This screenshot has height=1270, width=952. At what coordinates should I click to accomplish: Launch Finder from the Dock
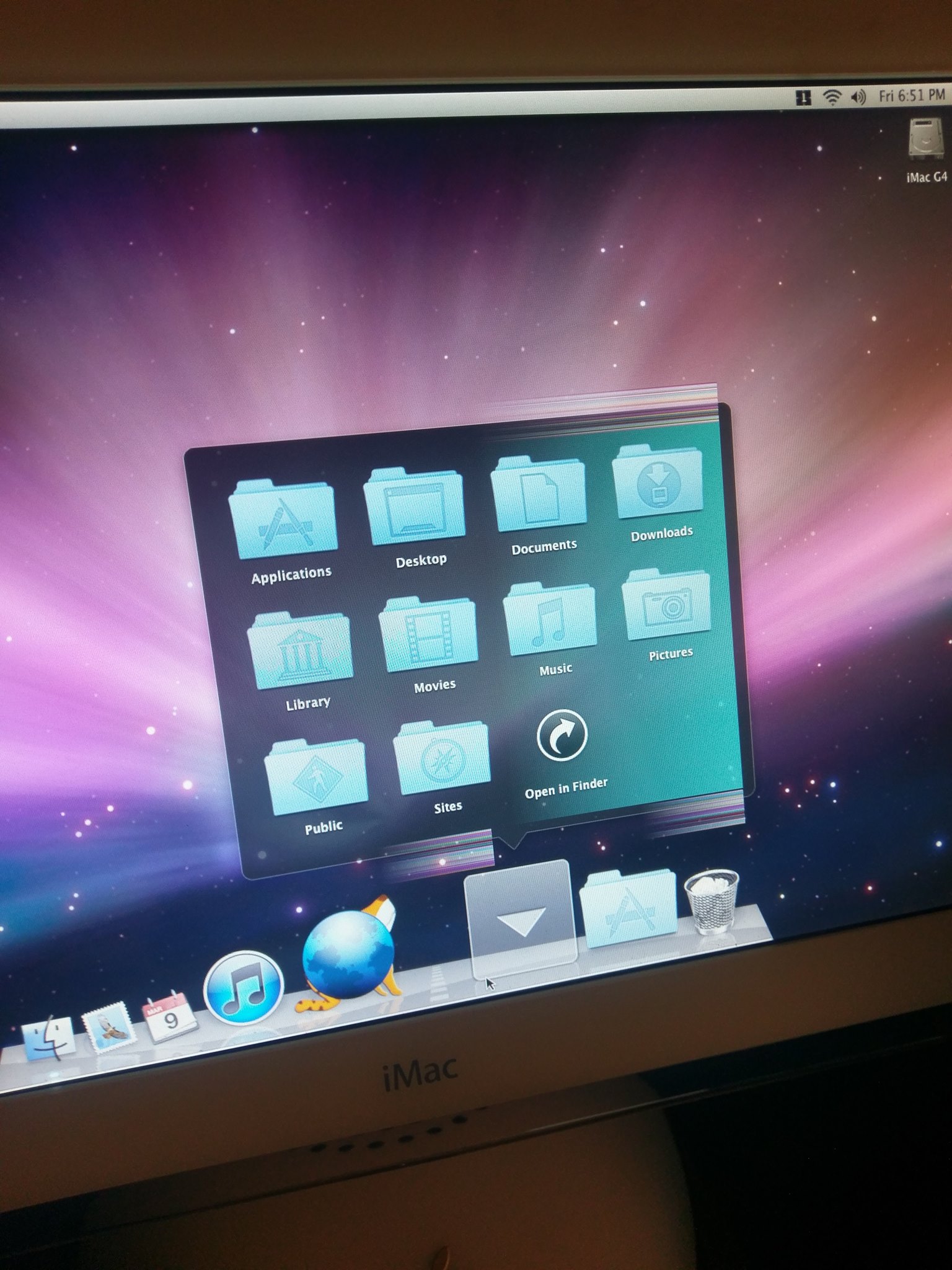48,1039
